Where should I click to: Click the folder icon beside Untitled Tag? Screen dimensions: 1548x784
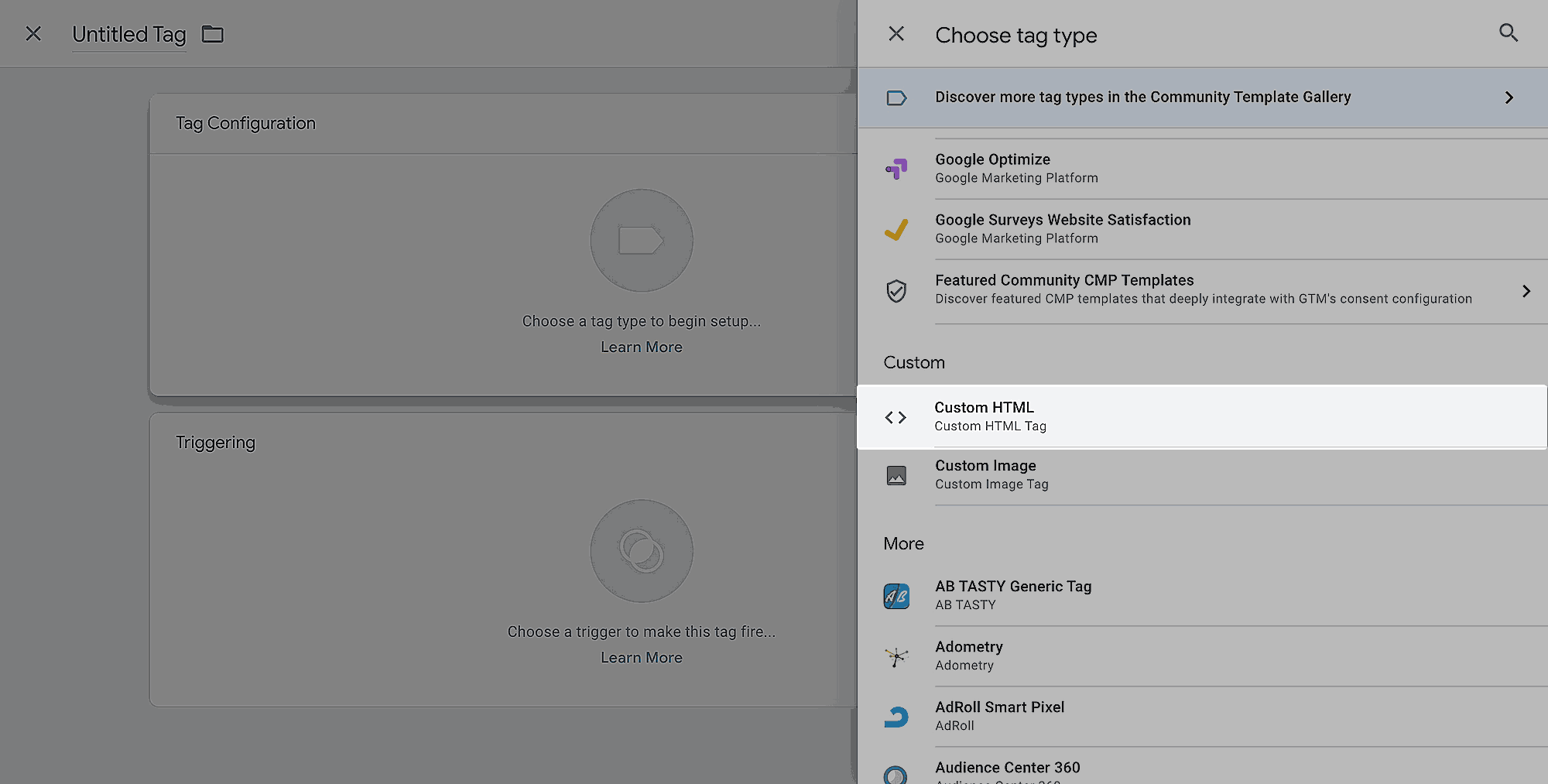pyautogui.click(x=212, y=34)
